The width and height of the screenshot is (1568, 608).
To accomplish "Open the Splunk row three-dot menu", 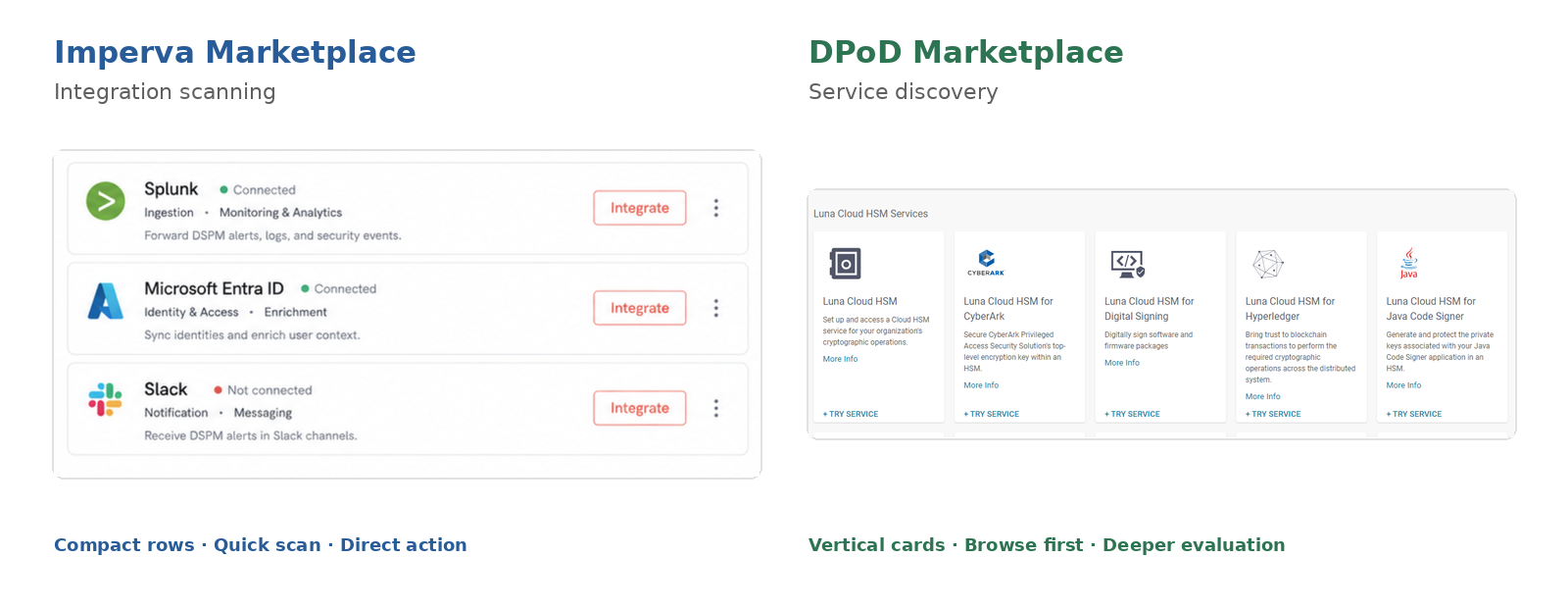I will click(716, 208).
